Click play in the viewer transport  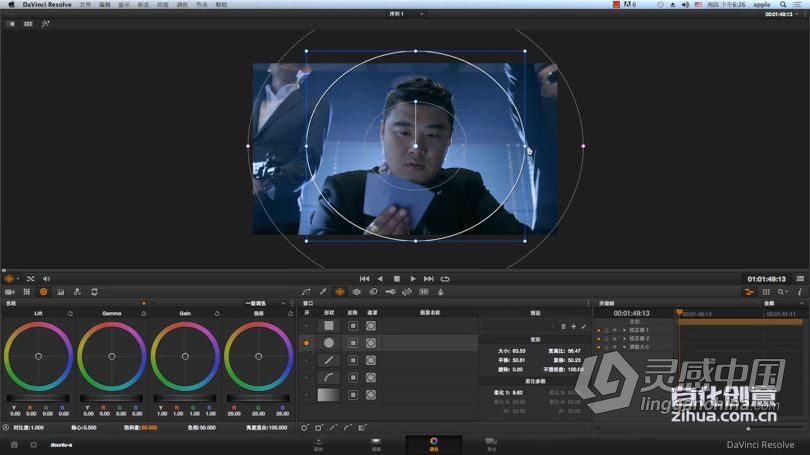413,279
